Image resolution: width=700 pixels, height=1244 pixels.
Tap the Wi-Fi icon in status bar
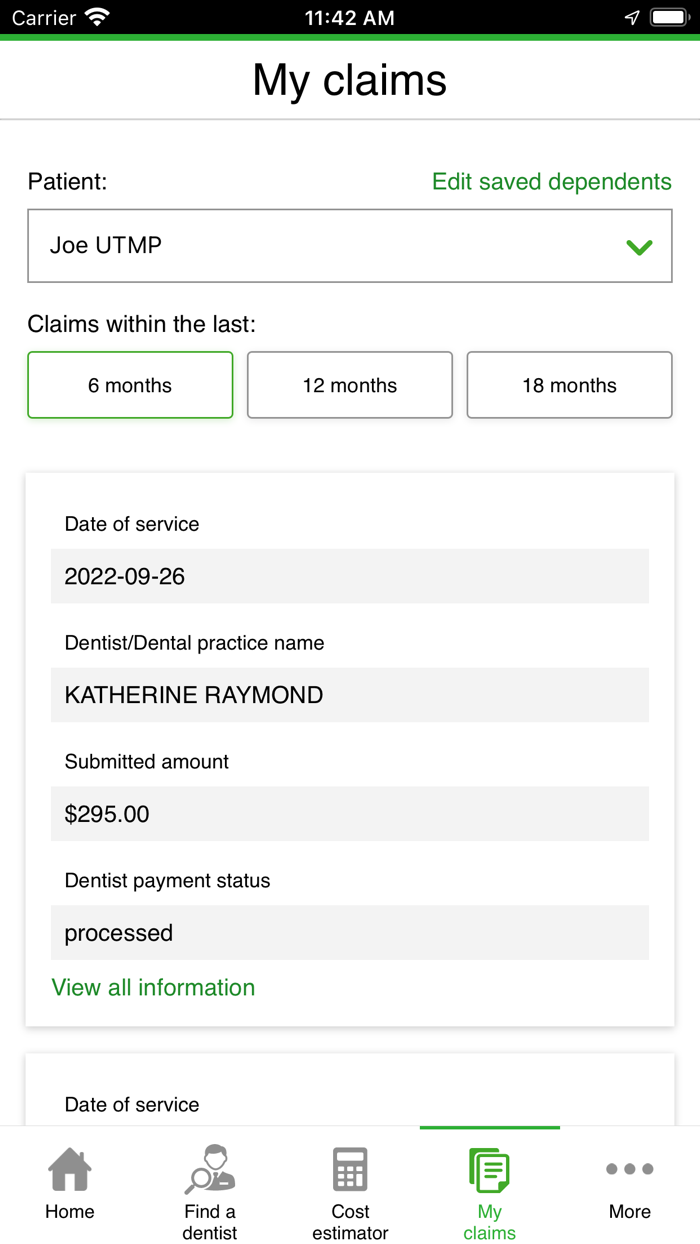pos(97,16)
